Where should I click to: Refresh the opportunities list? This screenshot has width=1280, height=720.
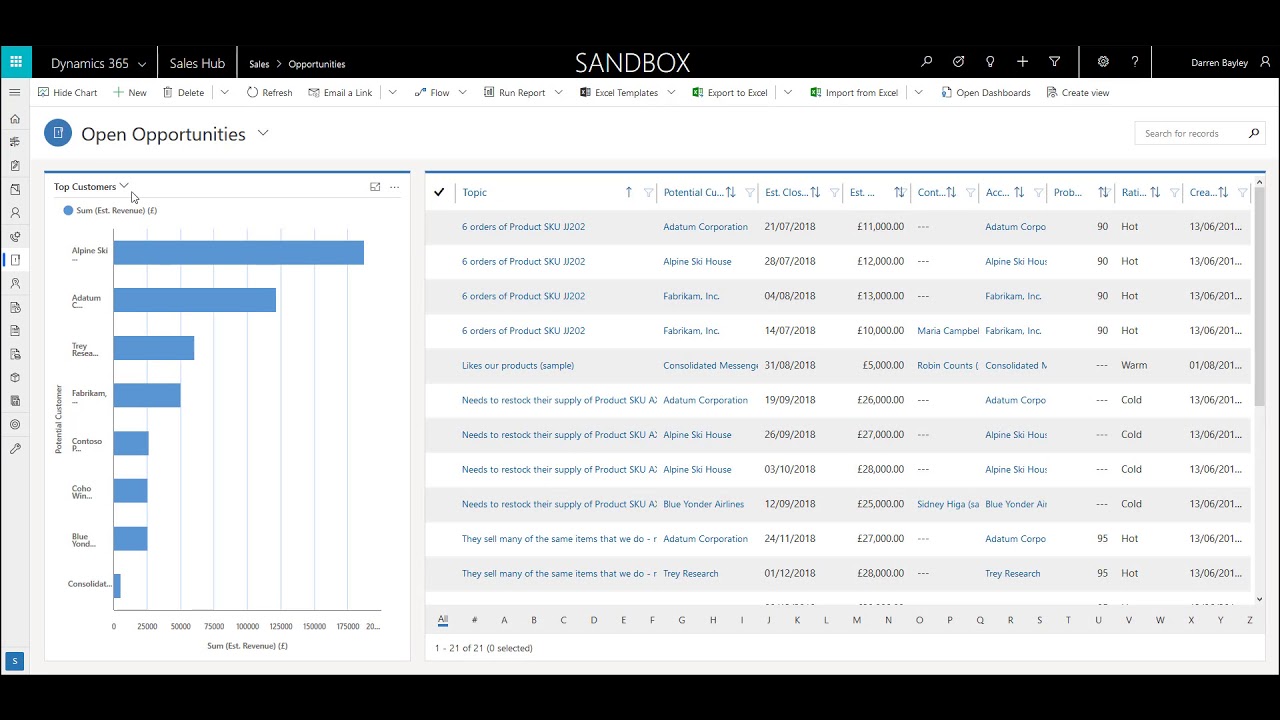point(269,92)
